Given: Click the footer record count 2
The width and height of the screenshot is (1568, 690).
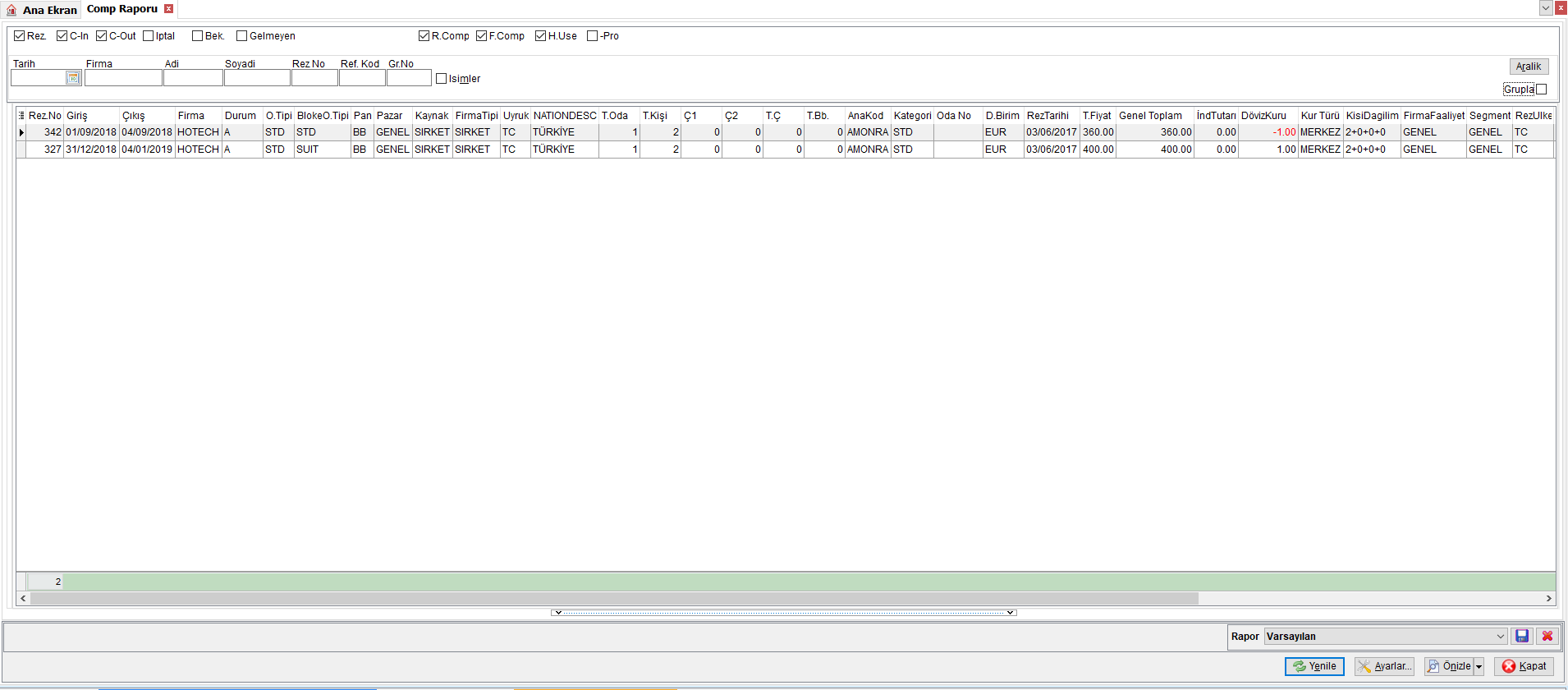Looking at the screenshot, I should [x=45, y=582].
